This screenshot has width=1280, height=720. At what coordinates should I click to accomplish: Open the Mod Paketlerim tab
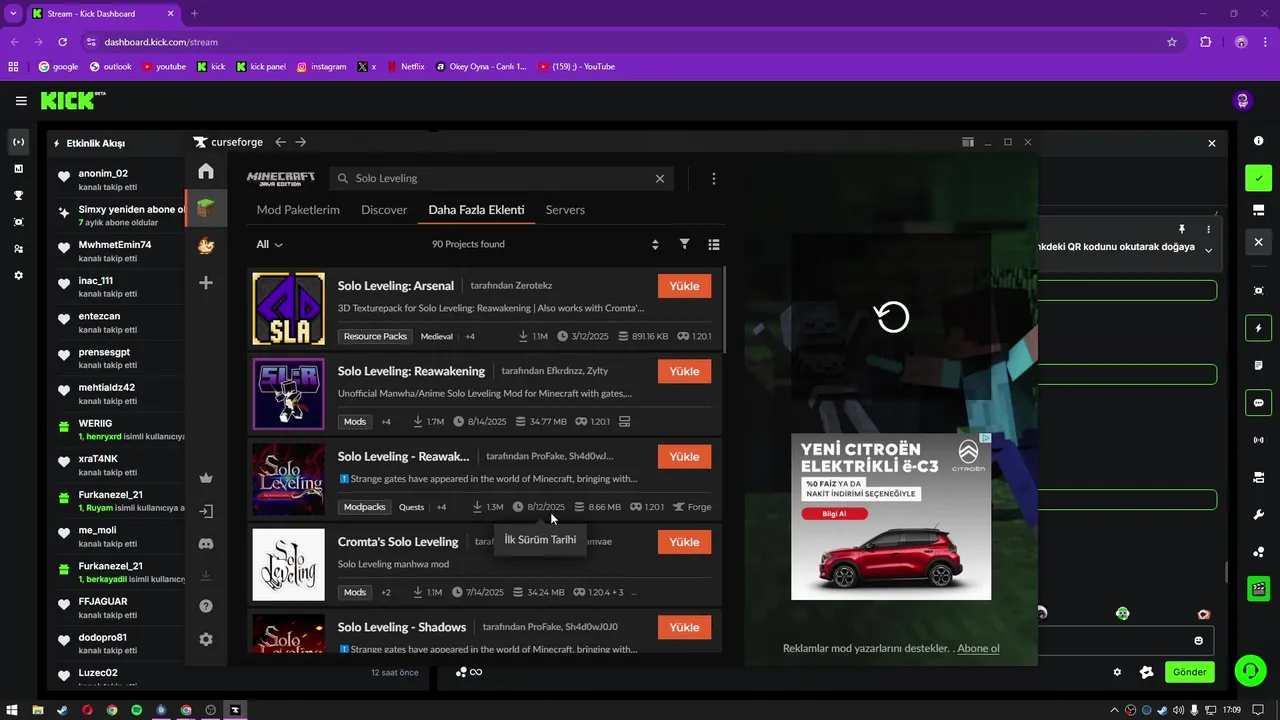[x=298, y=210]
